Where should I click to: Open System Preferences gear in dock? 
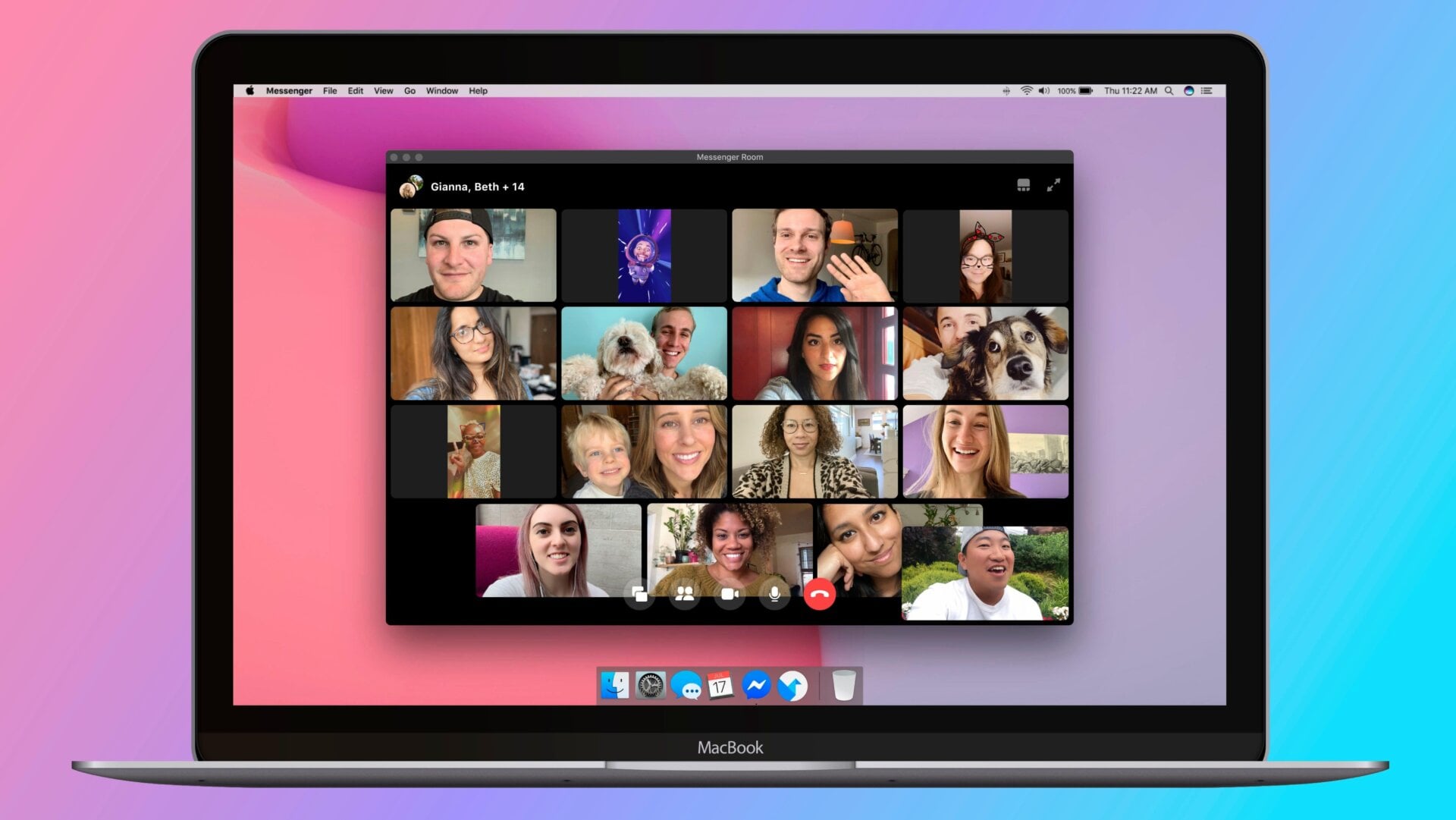pyautogui.click(x=650, y=686)
